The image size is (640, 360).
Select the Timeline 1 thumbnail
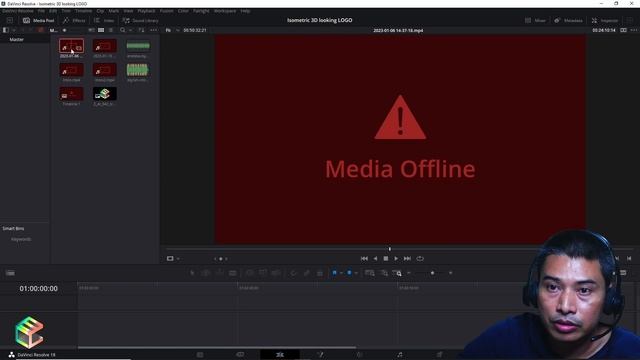coord(71,94)
